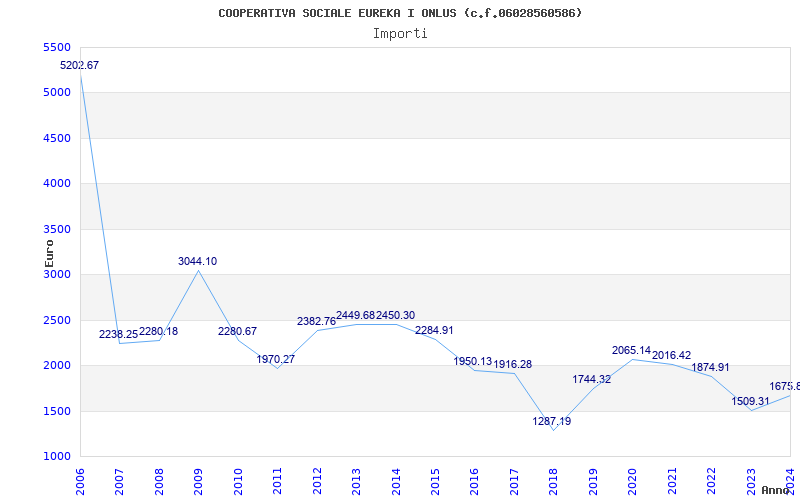Select the data label 2065.14
The width and height of the screenshot is (800, 500).
(632, 351)
